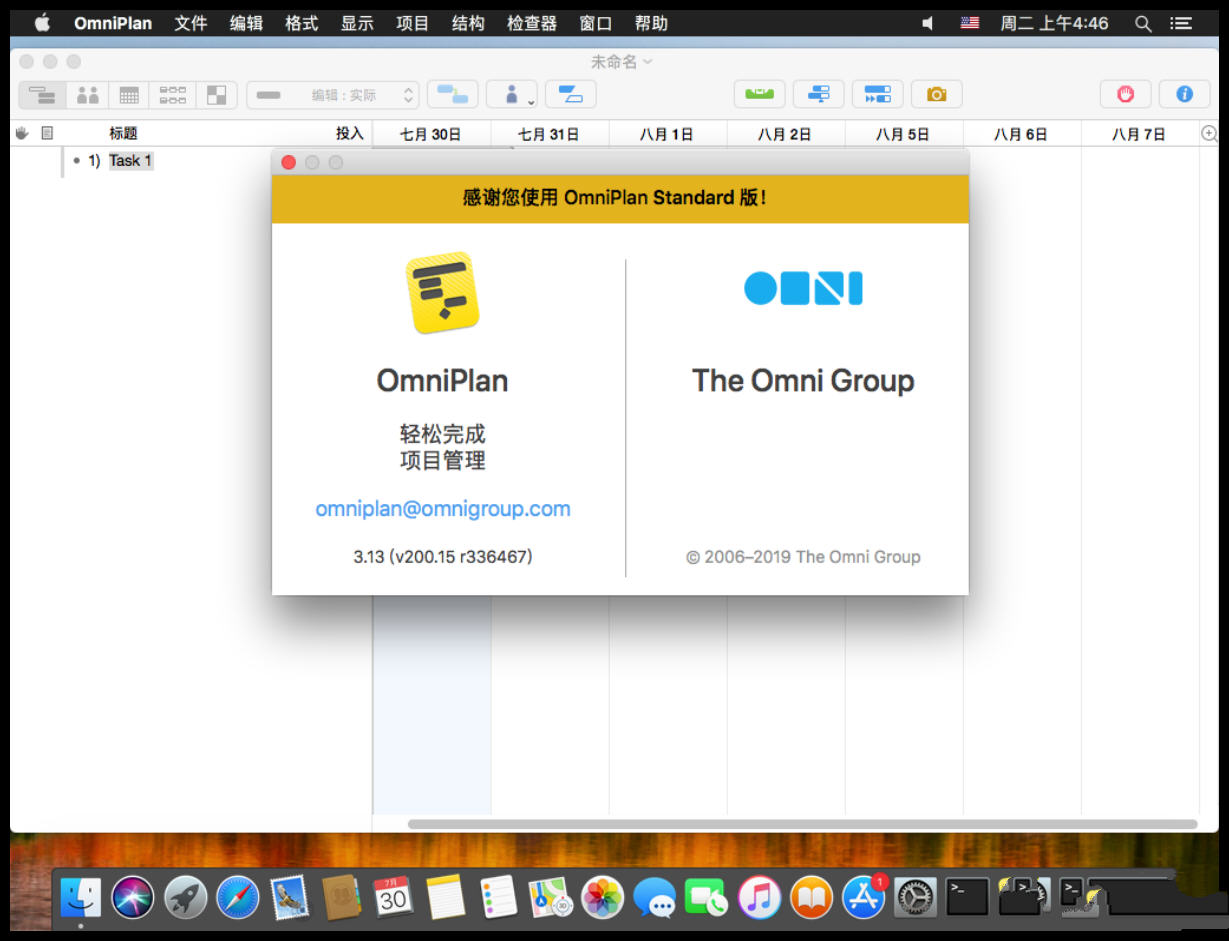Open Photos from the Dock

(x=602, y=897)
